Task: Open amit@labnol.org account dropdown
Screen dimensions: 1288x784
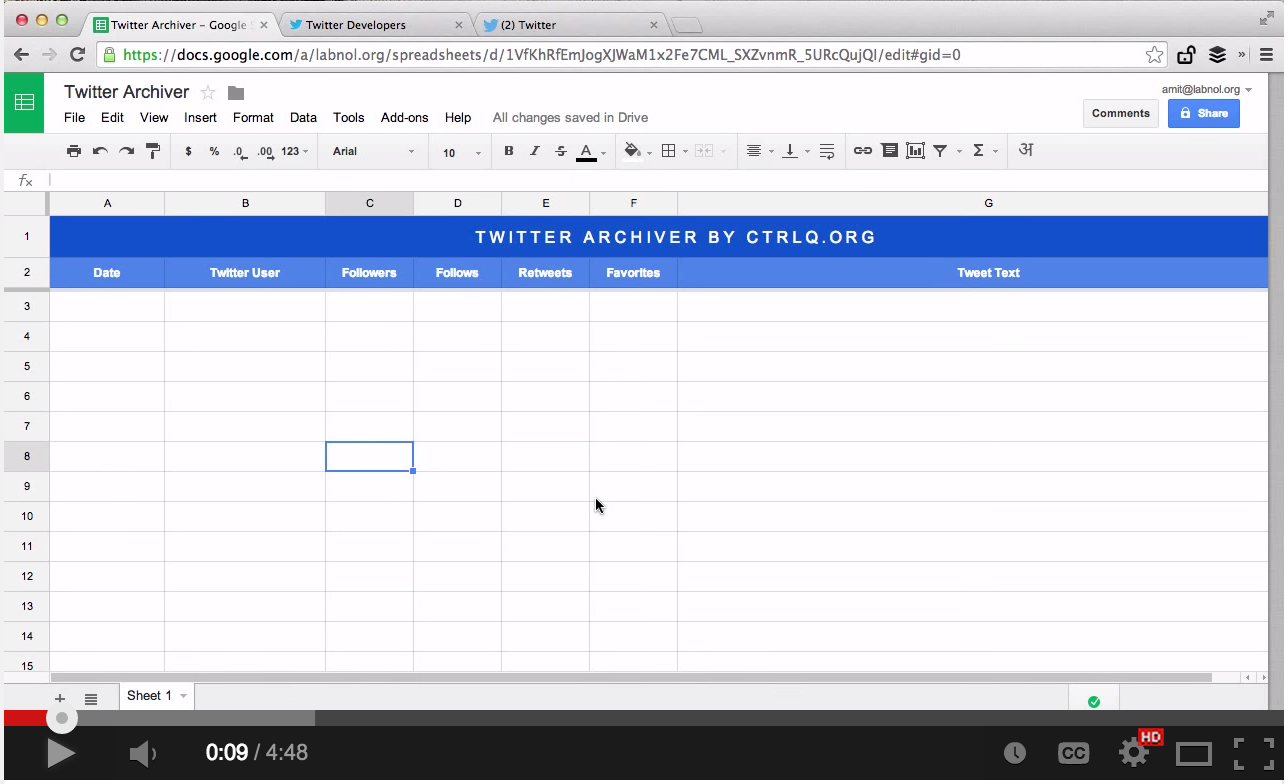Action: click(x=1206, y=89)
